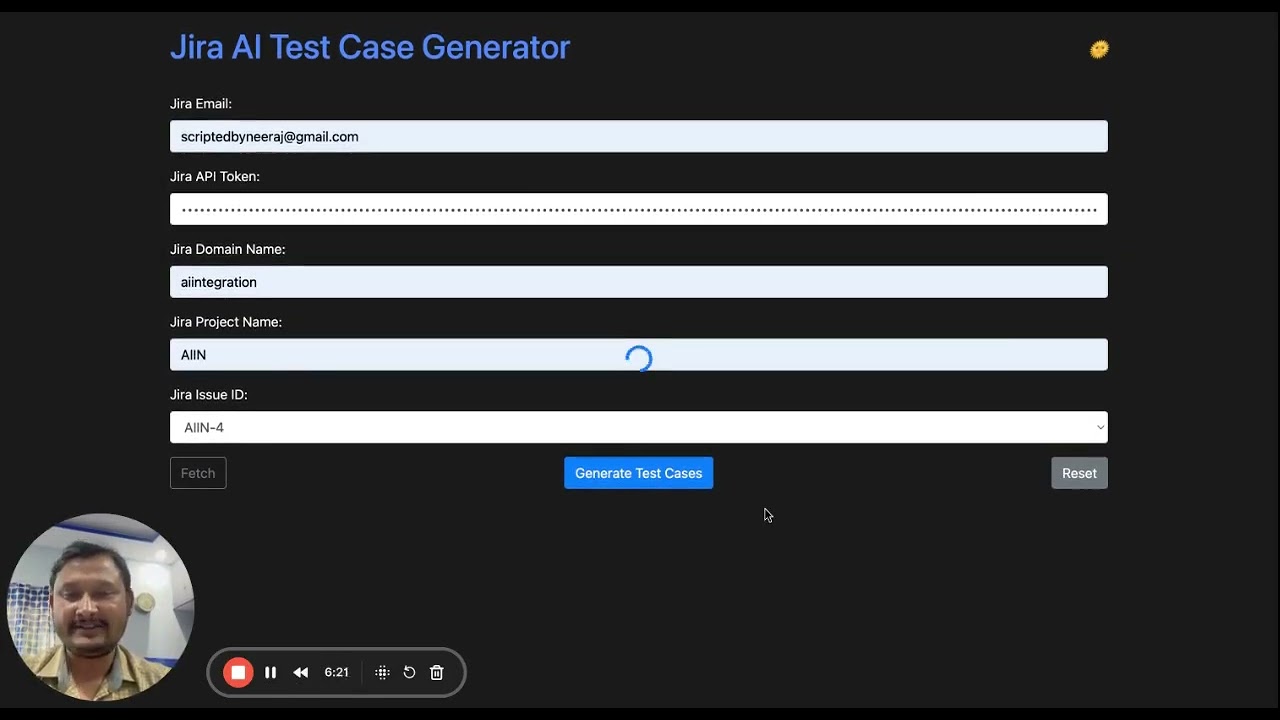
Task: Click the "Jira Domain Name:" label
Action: [x=228, y=250]
